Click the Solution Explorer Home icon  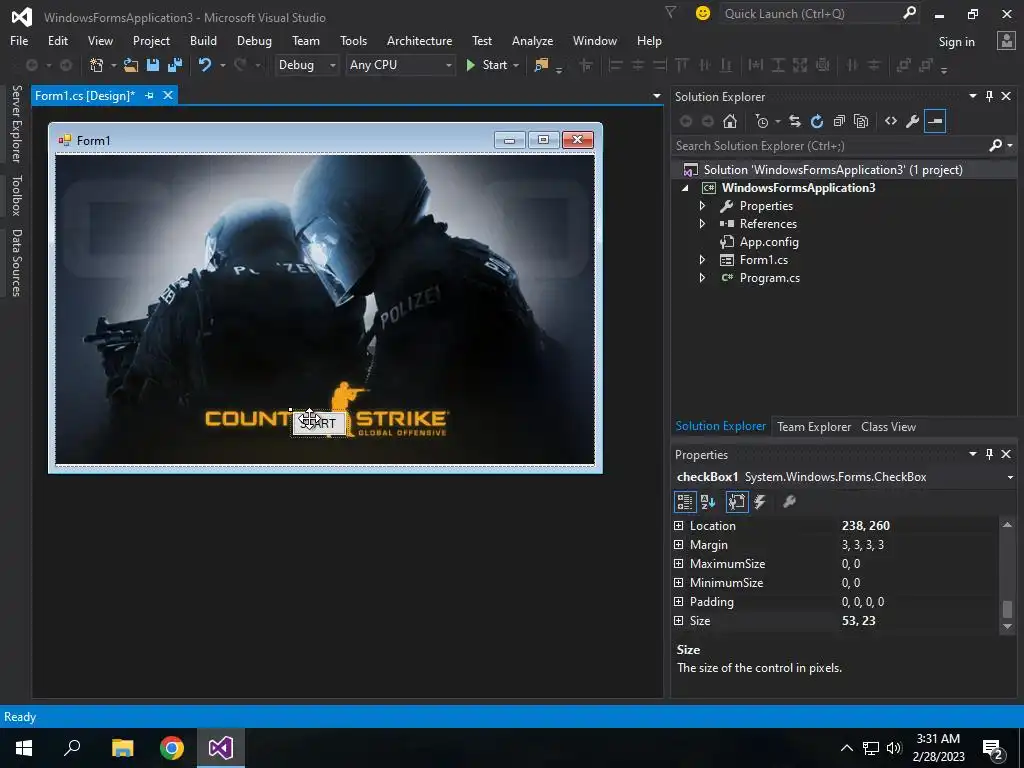click(729, 121)
